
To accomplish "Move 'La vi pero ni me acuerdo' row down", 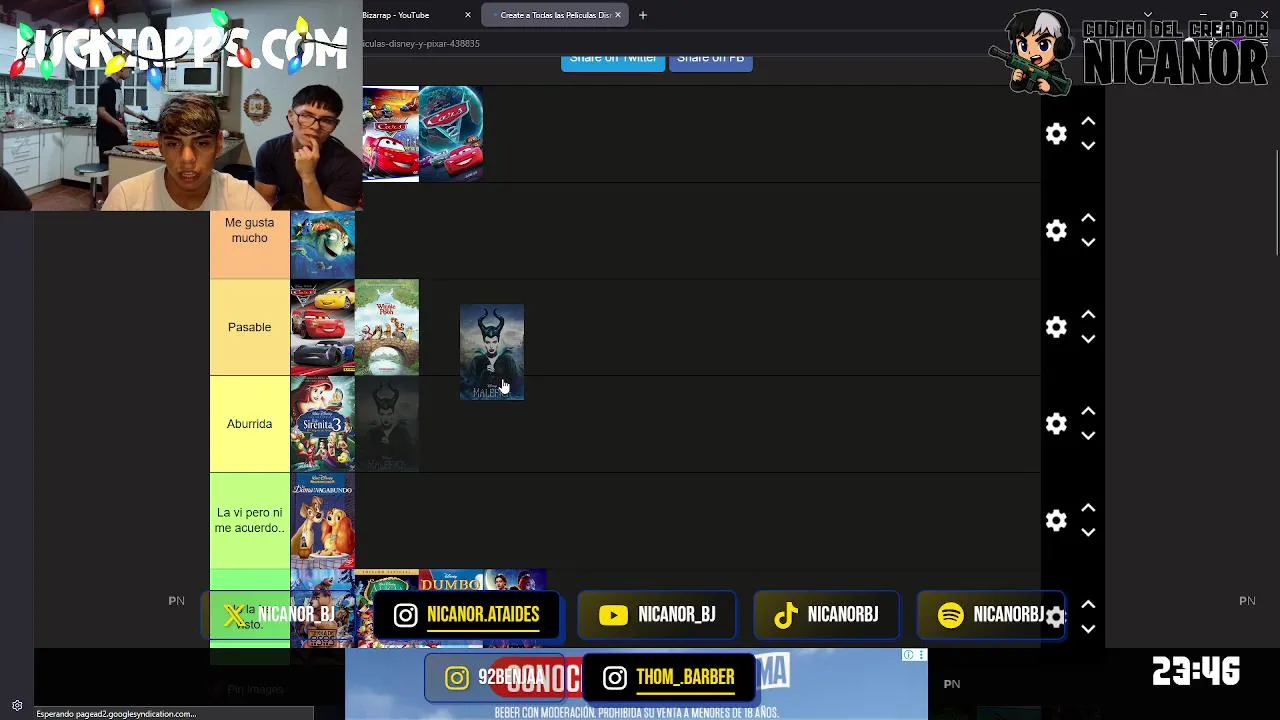I will [1088, 533].
